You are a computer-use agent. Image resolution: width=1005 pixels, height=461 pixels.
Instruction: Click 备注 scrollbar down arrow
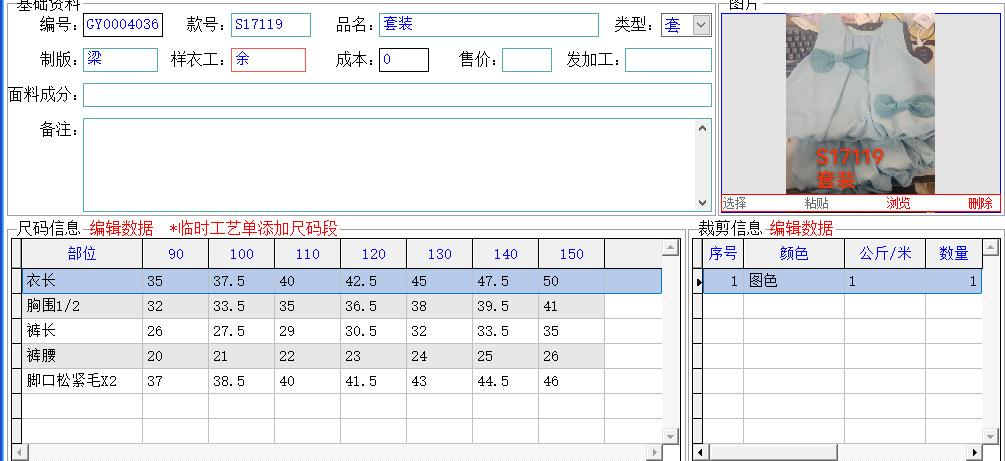[702, 203]
